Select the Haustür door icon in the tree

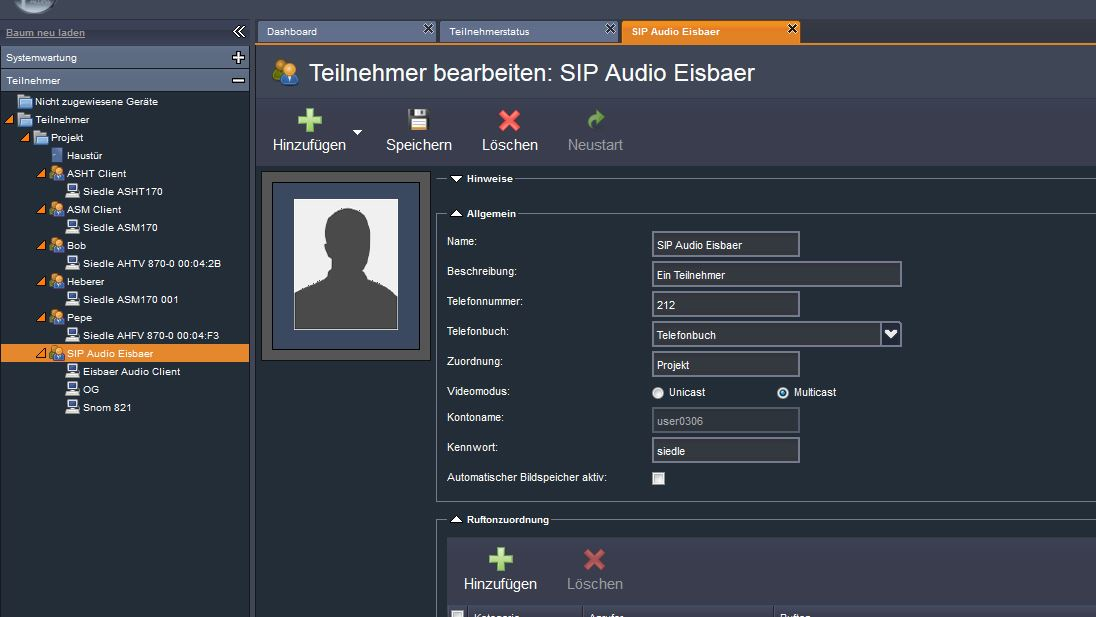tap(57, 155)
